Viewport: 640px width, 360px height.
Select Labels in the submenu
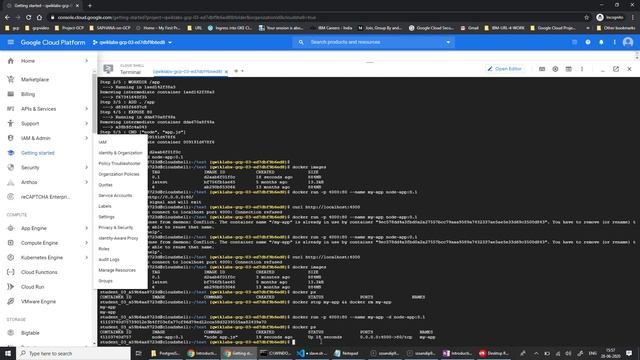point(105,206)
